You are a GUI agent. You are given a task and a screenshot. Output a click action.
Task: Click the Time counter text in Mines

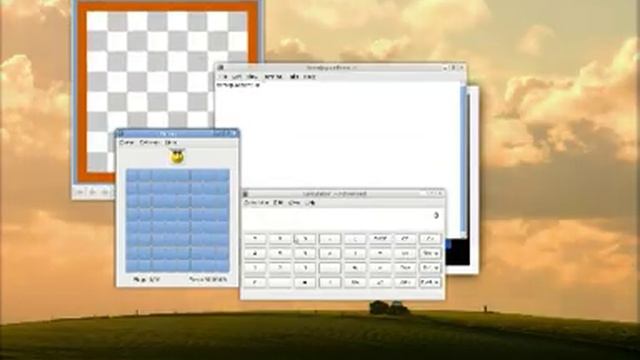pos(208,280)
